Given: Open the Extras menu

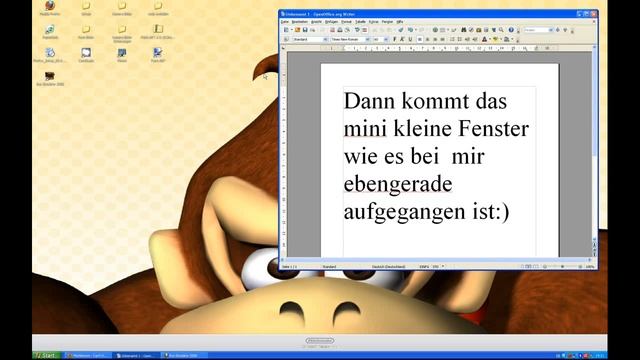Looking at the screenshot, I should point(373,22).
